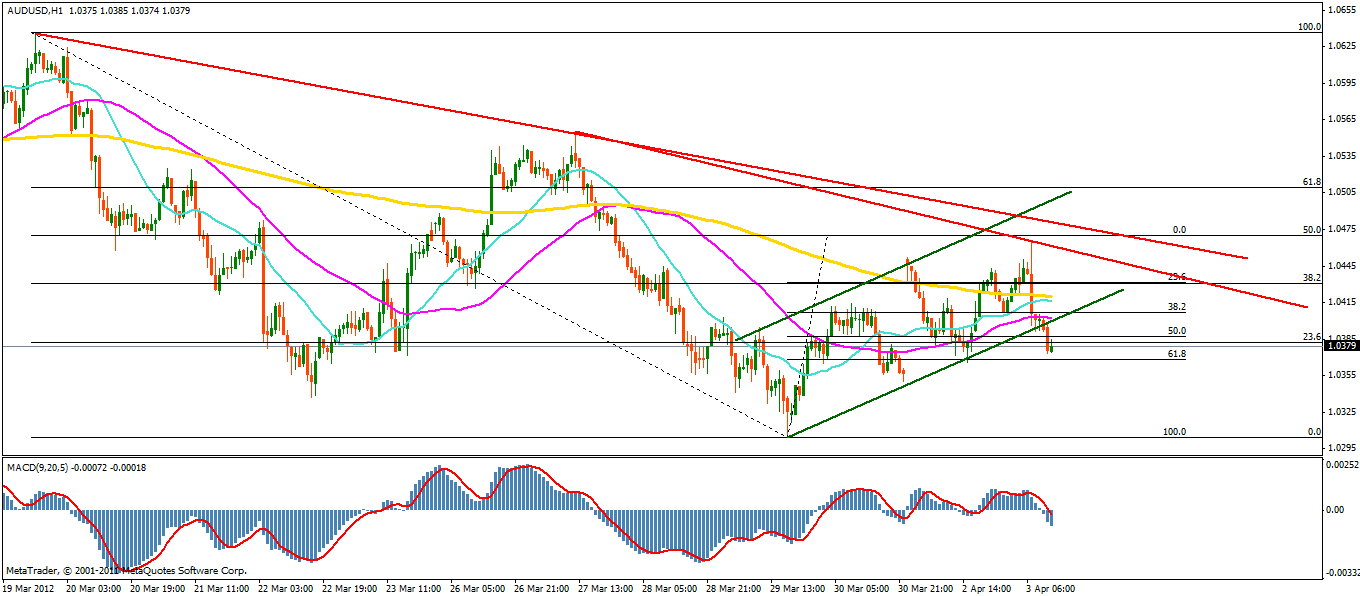Select the 26 Mar 05:00 time label
Screen dimensions: 1360x596
pos(479,589)
